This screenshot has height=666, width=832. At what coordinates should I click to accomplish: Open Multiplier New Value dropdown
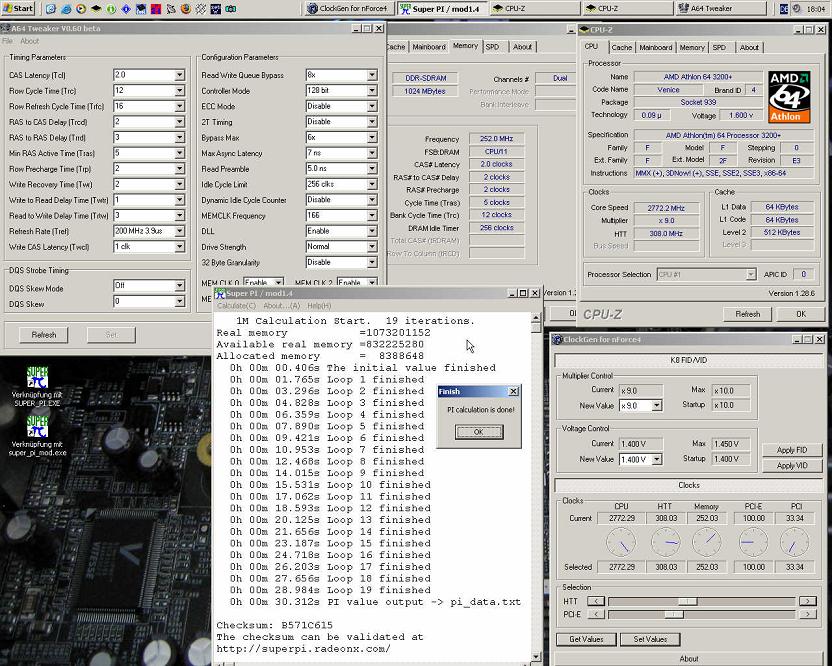tap(657, 405)
